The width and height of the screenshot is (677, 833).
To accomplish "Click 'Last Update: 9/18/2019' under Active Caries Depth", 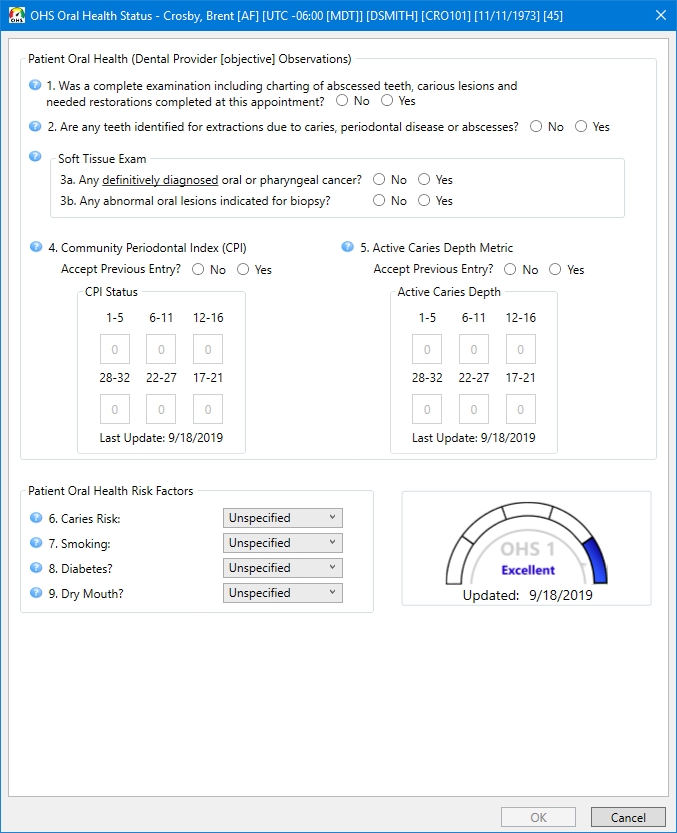I will [x=473, y=438].
